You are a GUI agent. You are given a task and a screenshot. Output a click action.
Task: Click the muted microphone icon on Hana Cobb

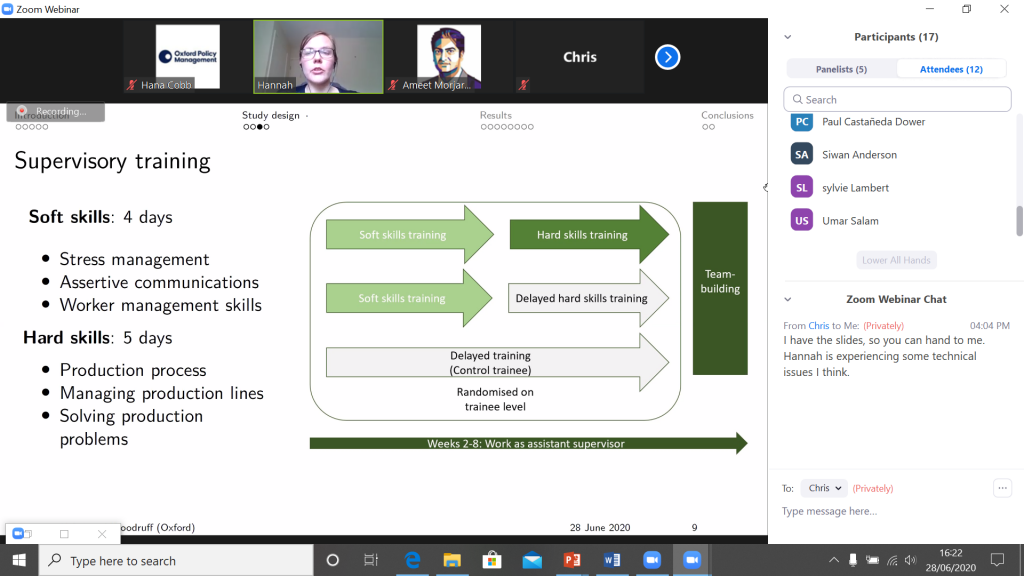pyautogui.click(x=131, y=85)
